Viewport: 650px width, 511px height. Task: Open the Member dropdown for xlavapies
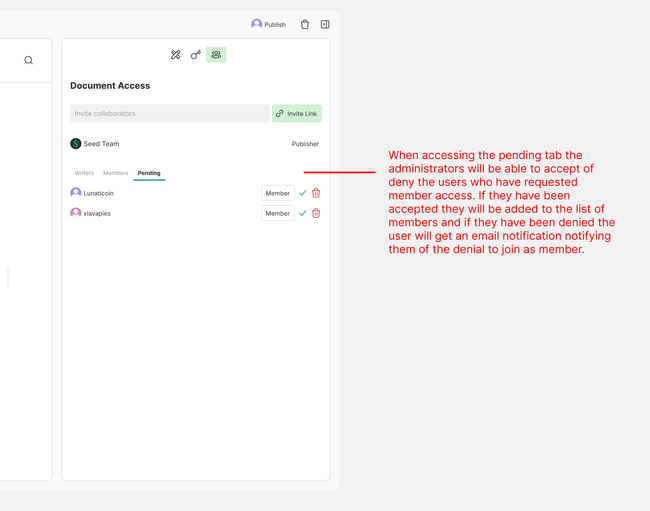click(x=277, y=213)
